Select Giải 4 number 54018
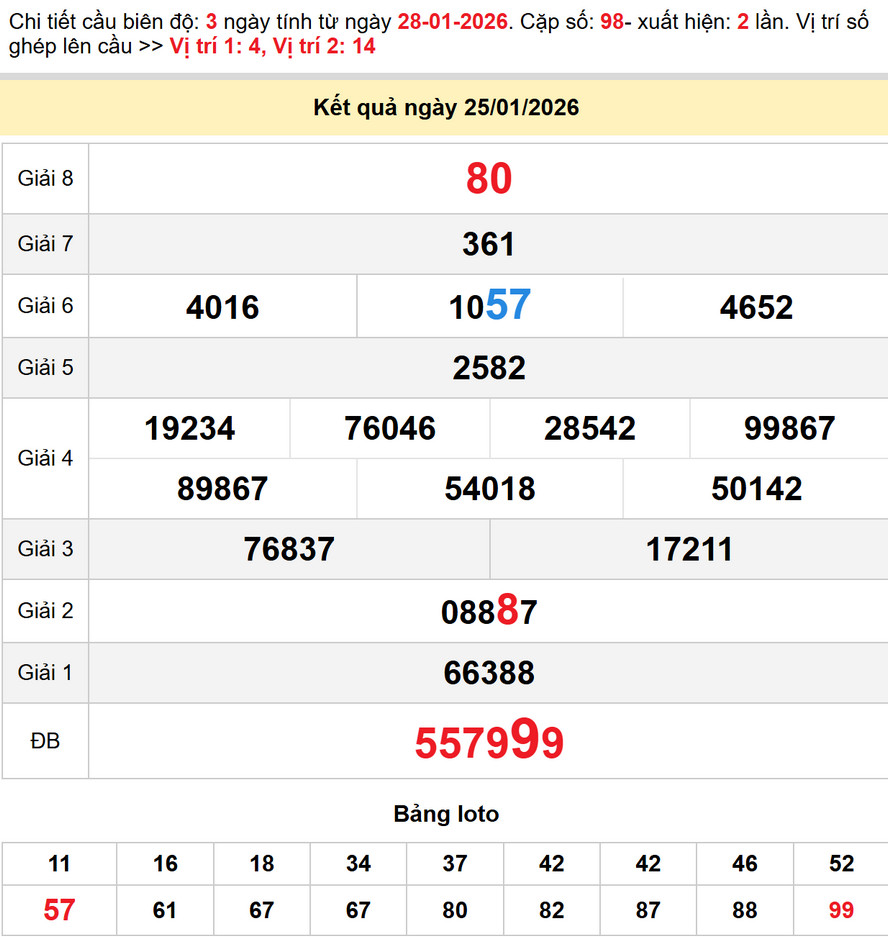The width and height of the screenshot is (888, 937). pos(489,489)
